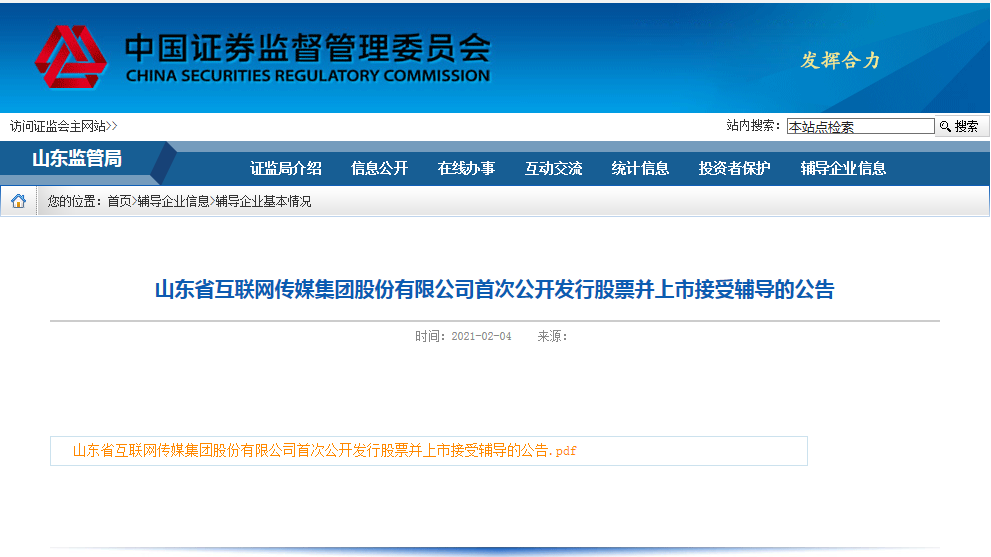Screen dimensions: 991x557
Task: Select the 统计信息 menu item
Action: point(641,168)
